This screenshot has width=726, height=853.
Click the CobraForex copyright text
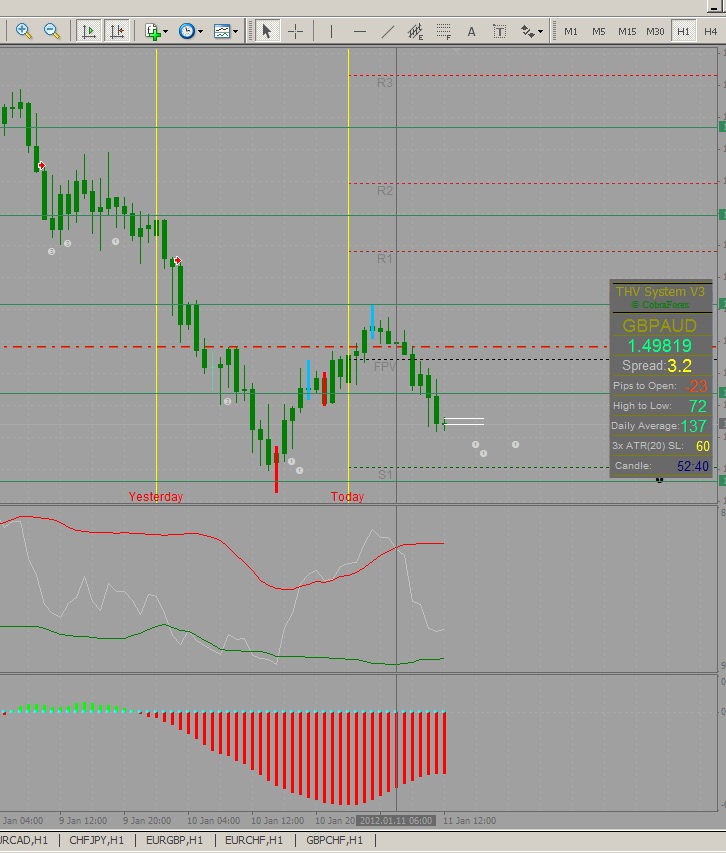pyautogui.click(x=660, y=305)
